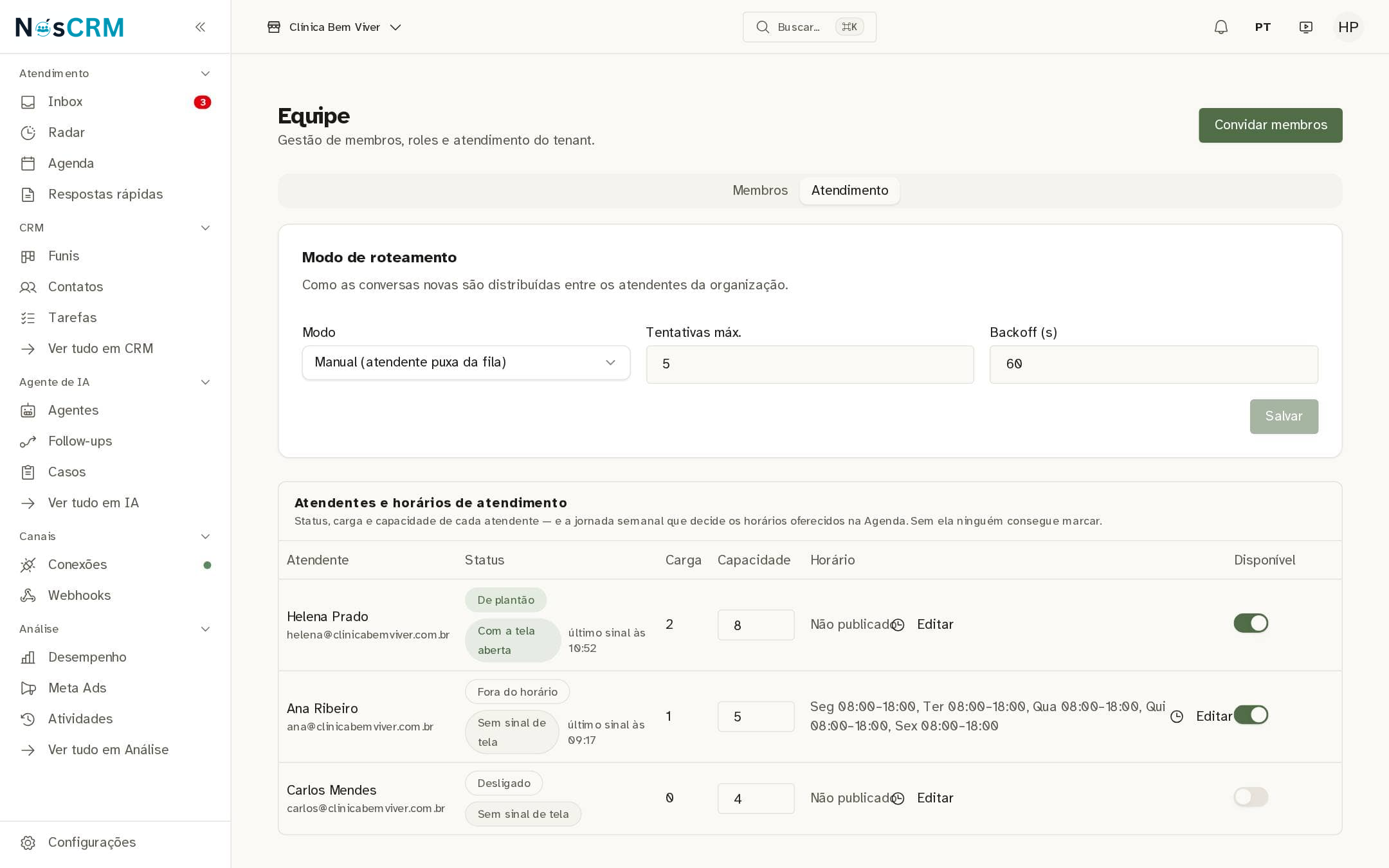Edit Helena Prado's schedule
The image size is (1389, 868).
923,624
